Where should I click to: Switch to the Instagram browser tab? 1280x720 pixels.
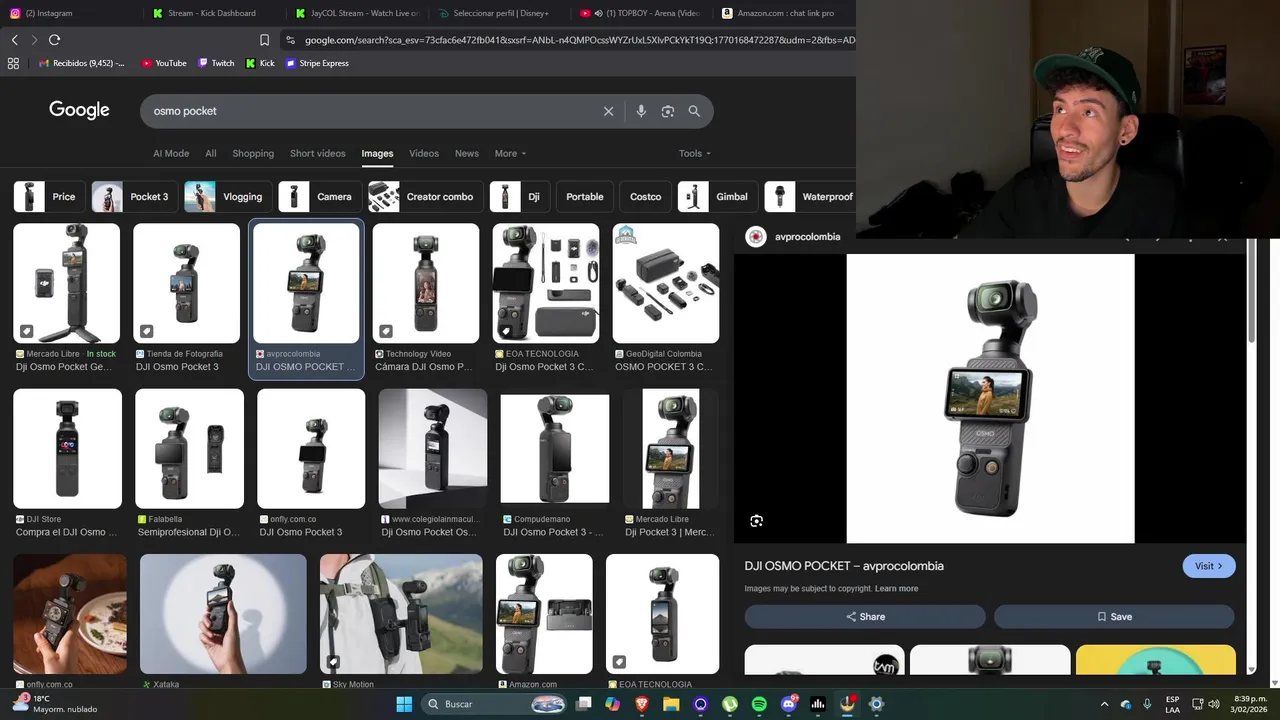click(68, 13)
